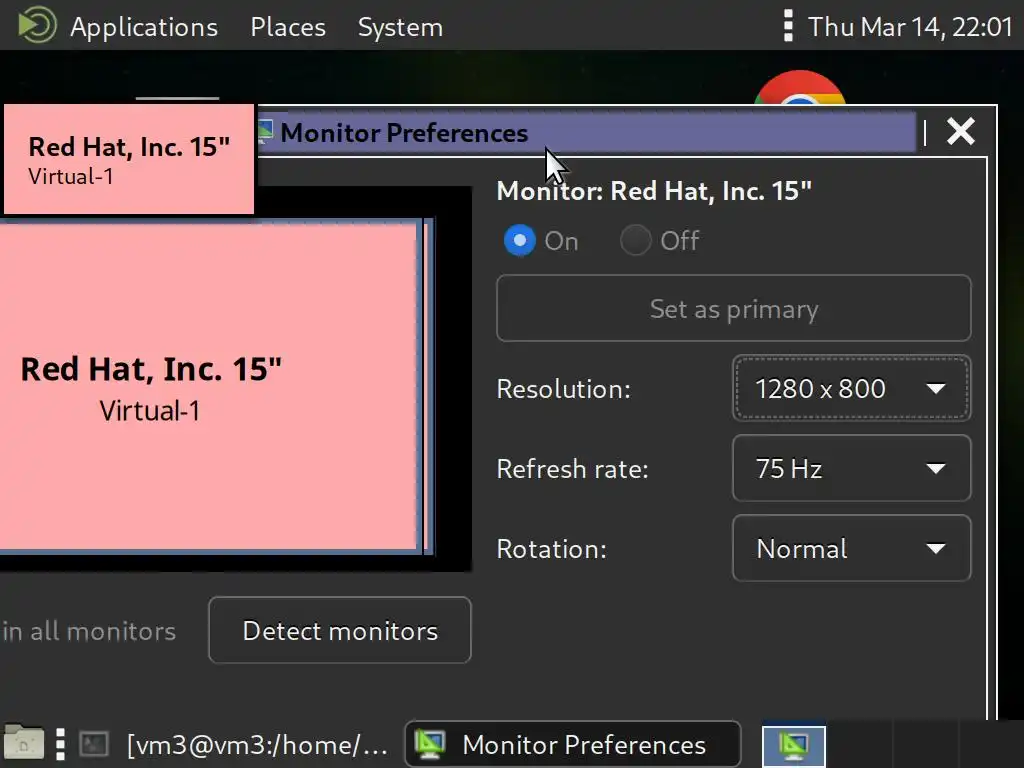Open the Refresh rate dropdown showing 75 Hz
Viewport: 1024px width, 768px height.
point(852,468)
